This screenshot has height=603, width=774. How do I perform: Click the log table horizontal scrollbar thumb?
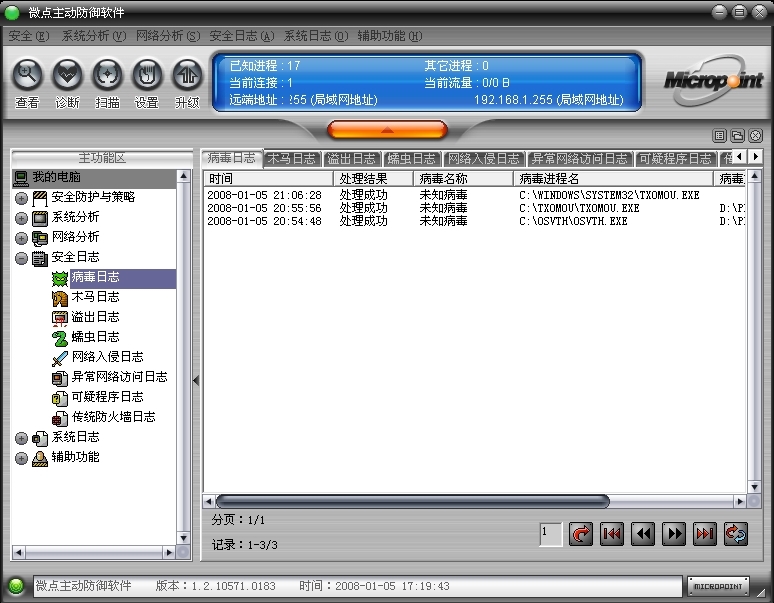413,502
